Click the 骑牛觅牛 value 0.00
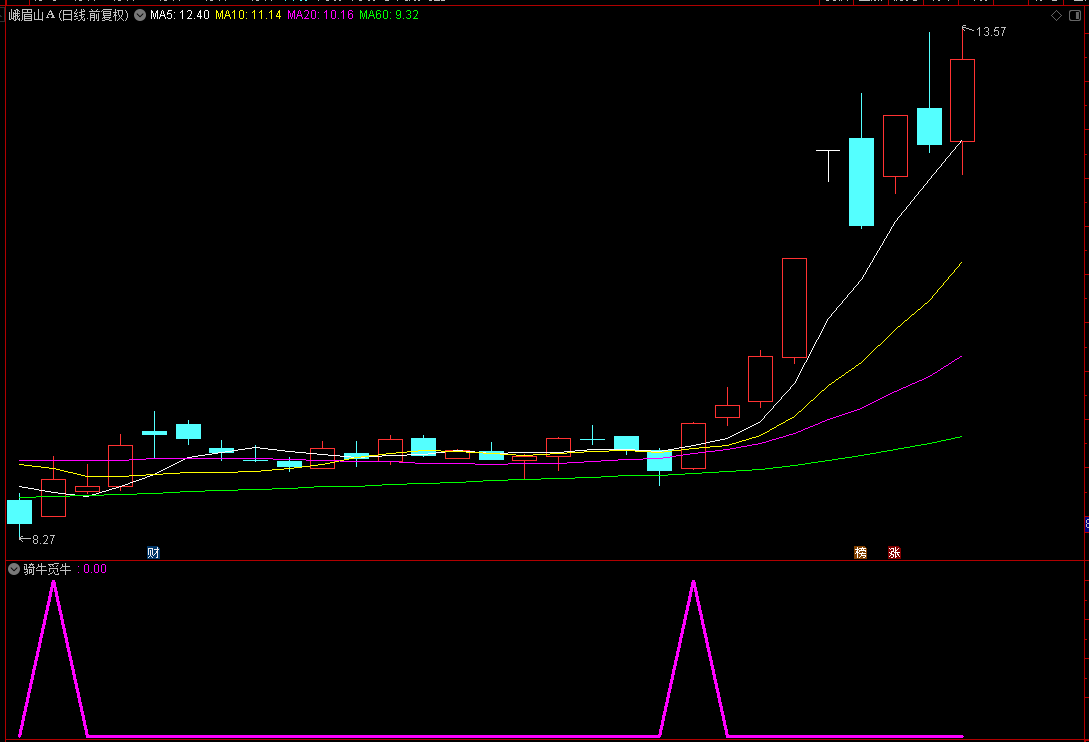 (x=95, y=569)
